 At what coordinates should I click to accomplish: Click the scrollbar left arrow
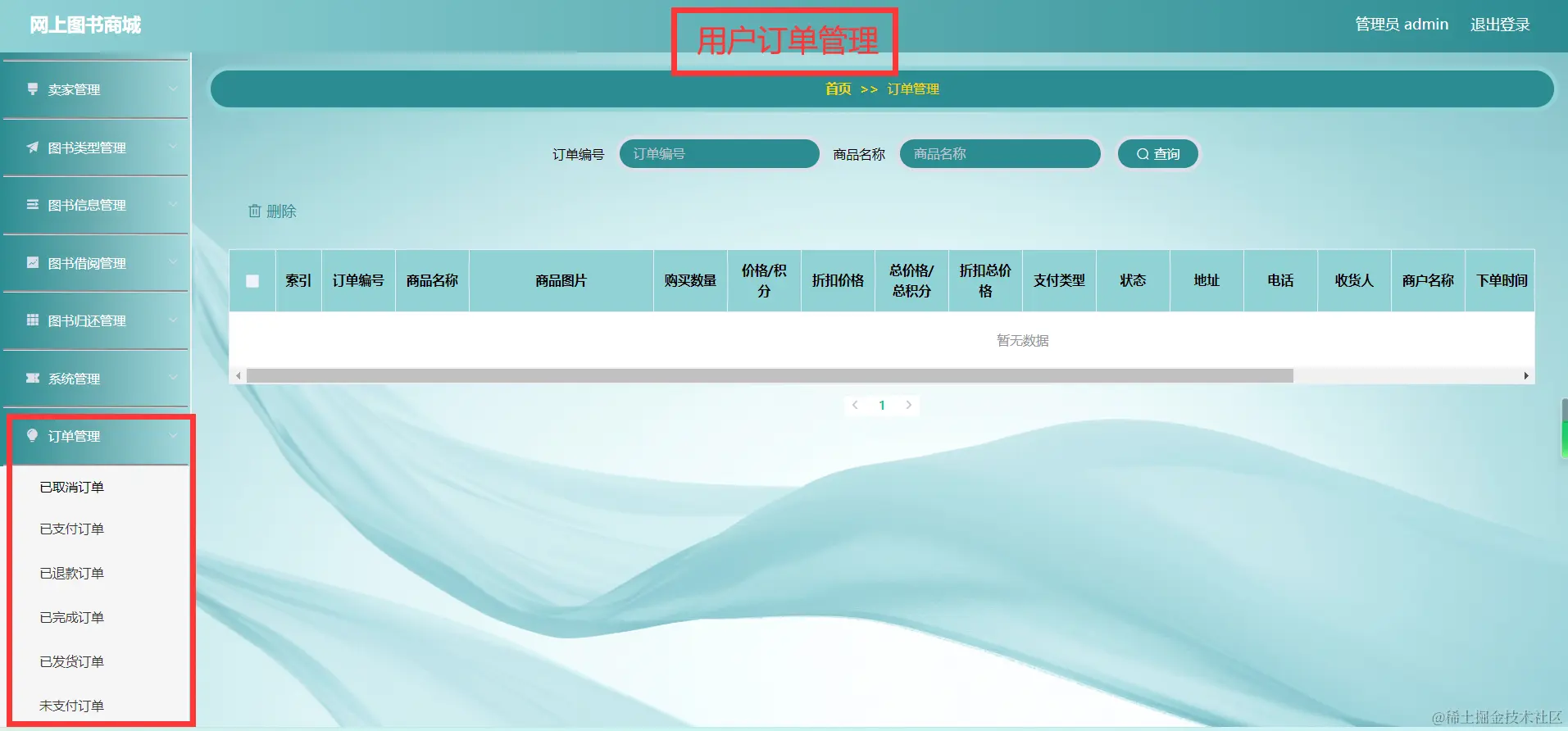(238, 376)
